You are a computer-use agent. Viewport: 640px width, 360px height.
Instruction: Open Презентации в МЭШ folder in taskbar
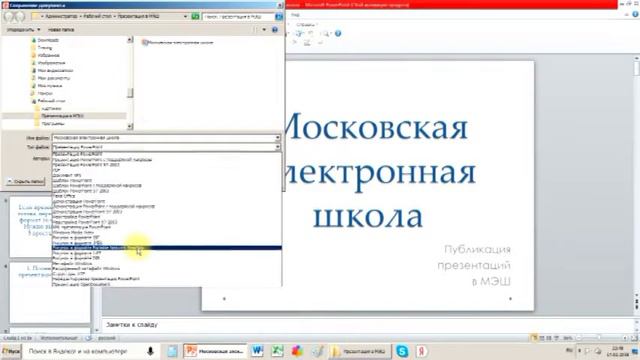[360, 351]
